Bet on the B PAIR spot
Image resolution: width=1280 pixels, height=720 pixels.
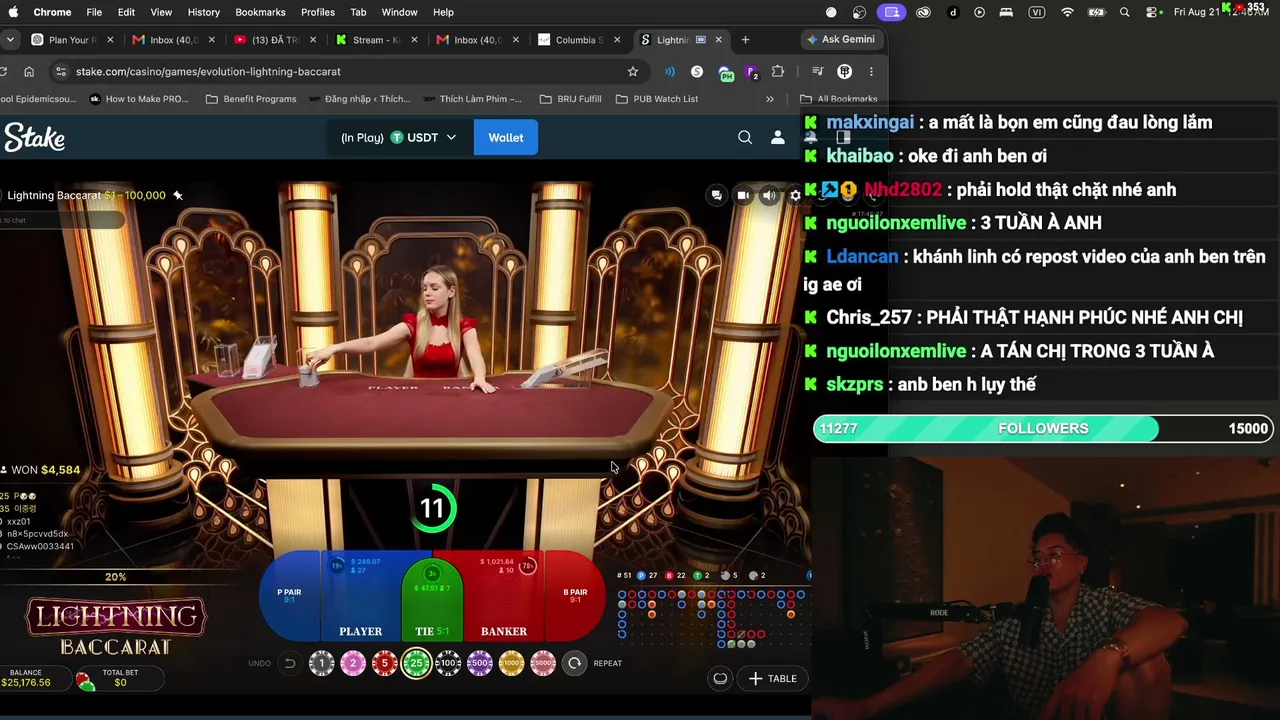(575, 596)
